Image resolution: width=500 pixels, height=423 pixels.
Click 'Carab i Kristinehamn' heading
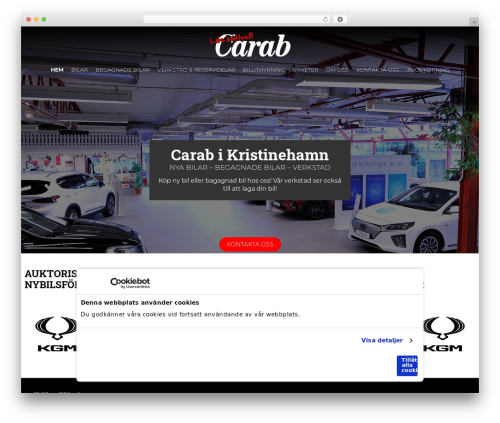point(250,155)
